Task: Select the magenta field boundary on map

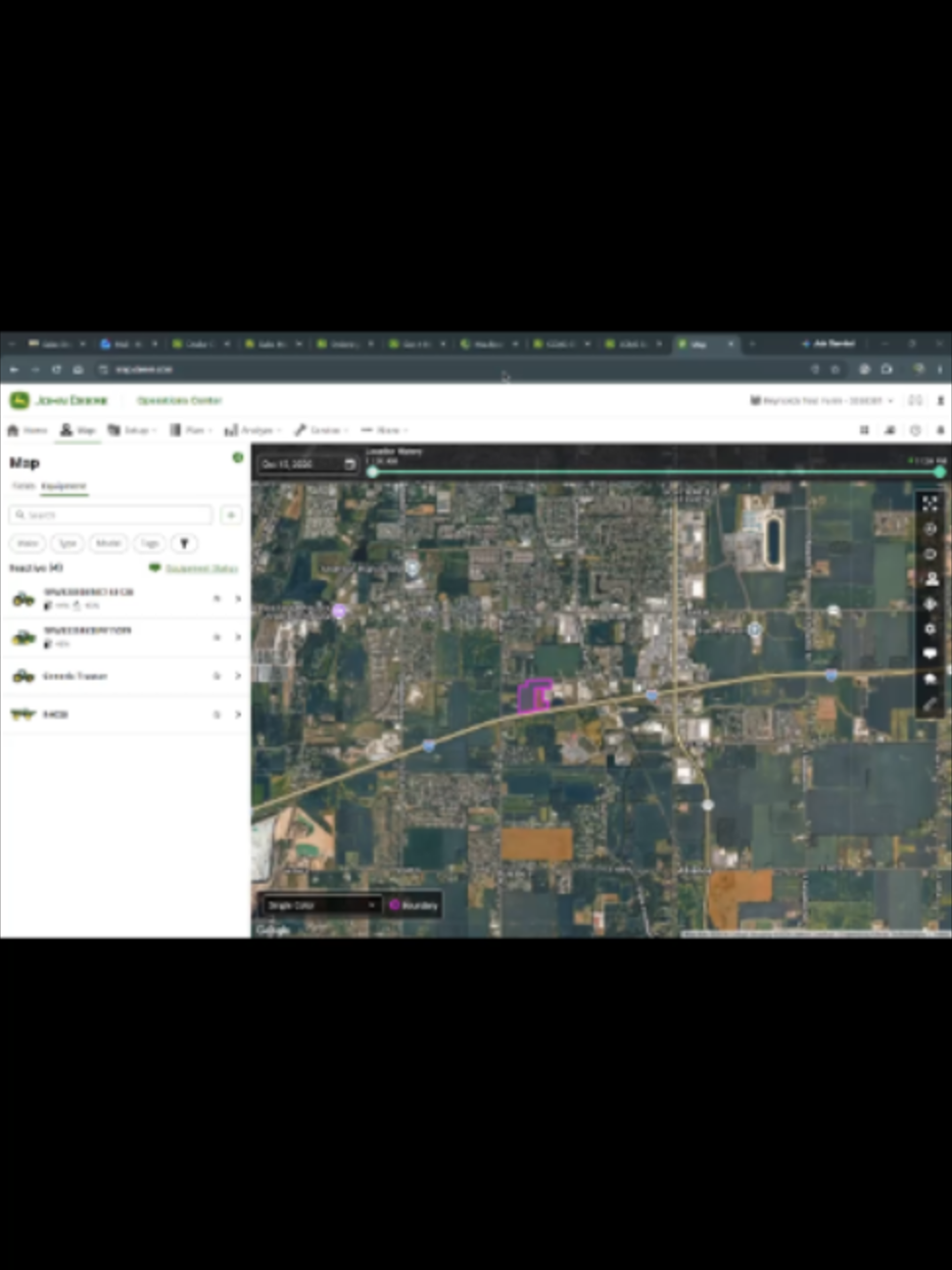Action: (x=535, y=696)
